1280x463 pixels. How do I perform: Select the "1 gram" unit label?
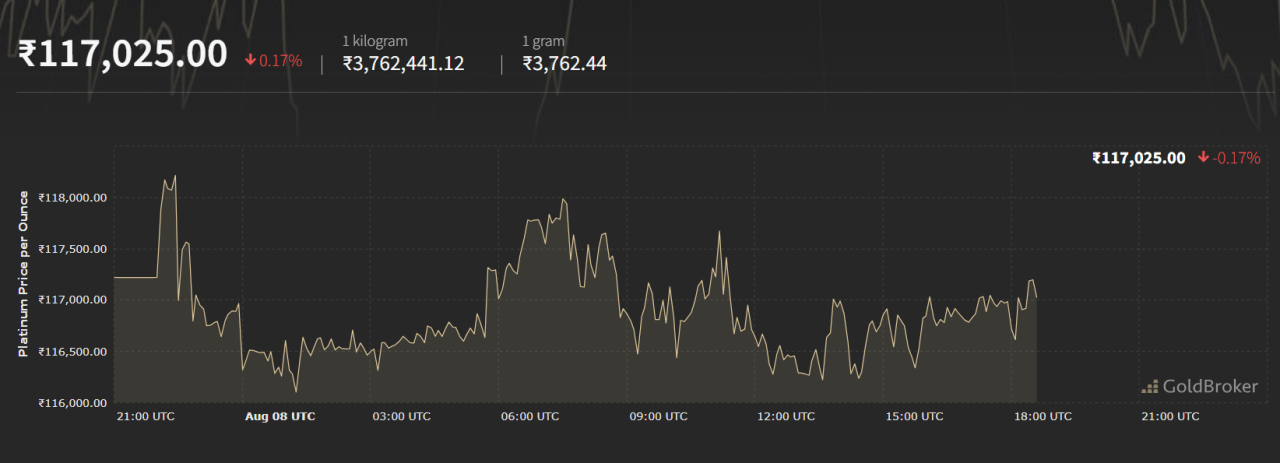[x=543, y=41]
